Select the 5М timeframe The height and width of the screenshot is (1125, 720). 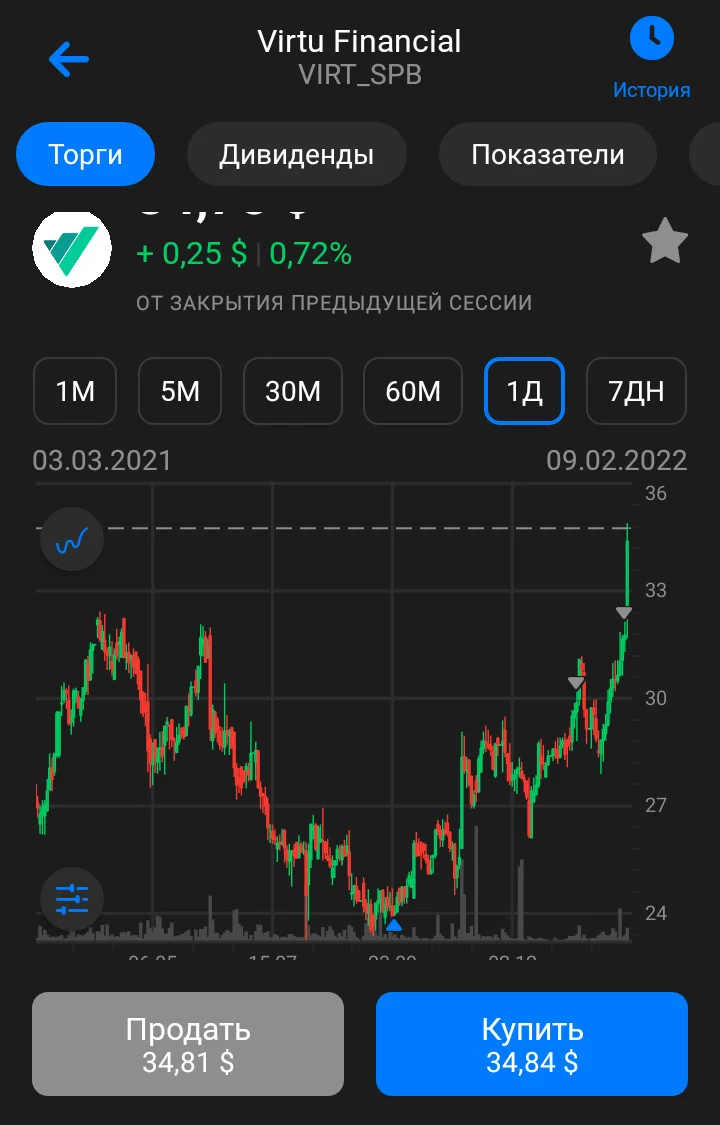tap(180, 391)
